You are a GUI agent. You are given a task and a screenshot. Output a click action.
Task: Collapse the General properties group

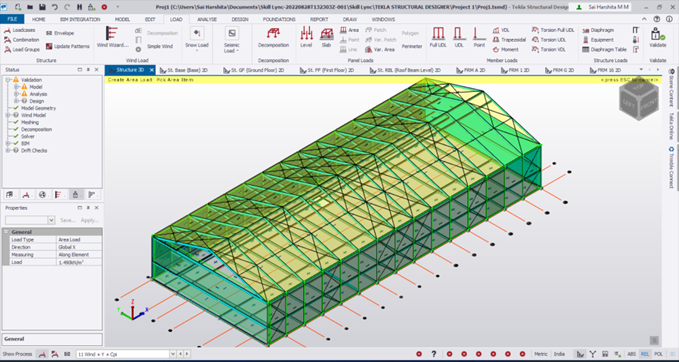point(6,232)
